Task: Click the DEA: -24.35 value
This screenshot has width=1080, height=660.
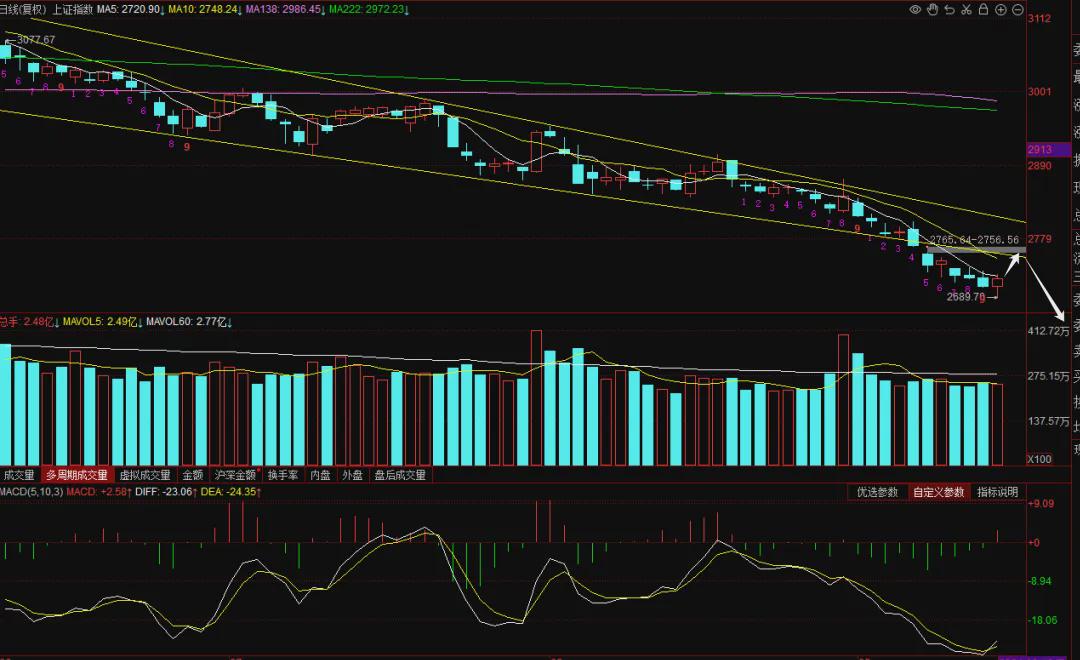Action: pyautogui.click(x=231, y=492)
